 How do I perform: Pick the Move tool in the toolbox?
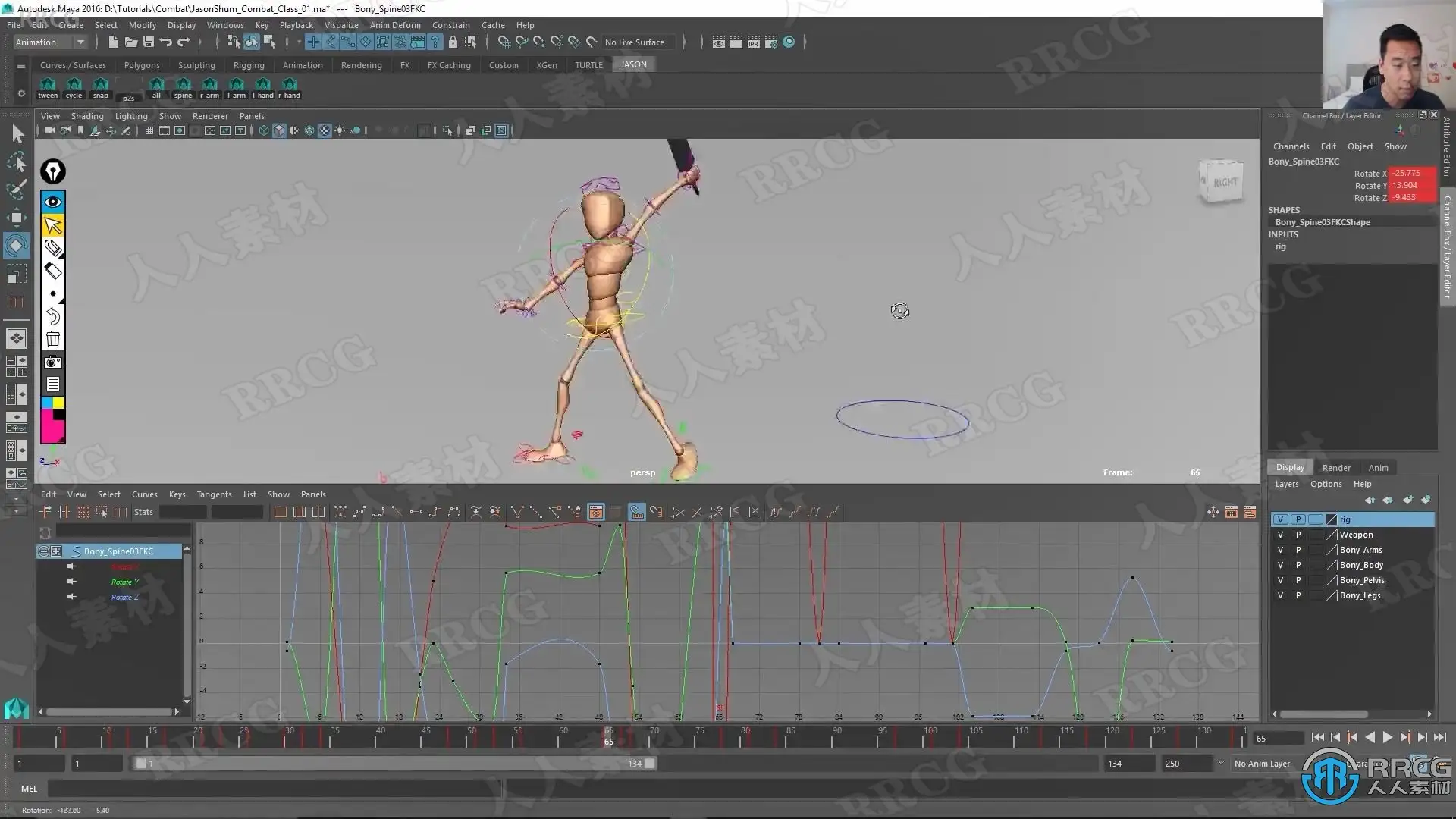click(16, 218)
